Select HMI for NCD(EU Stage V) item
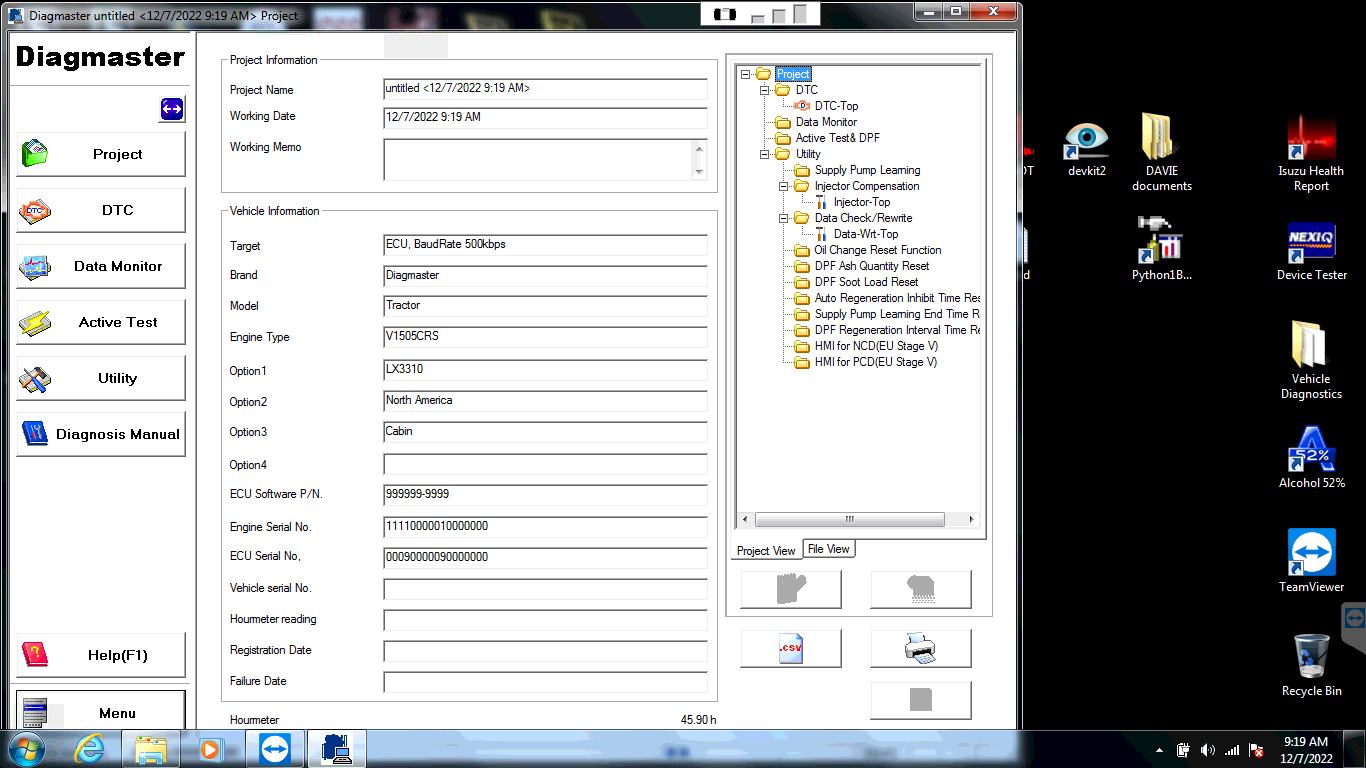This screenshot has width=1366, height=768. [876, 346]
